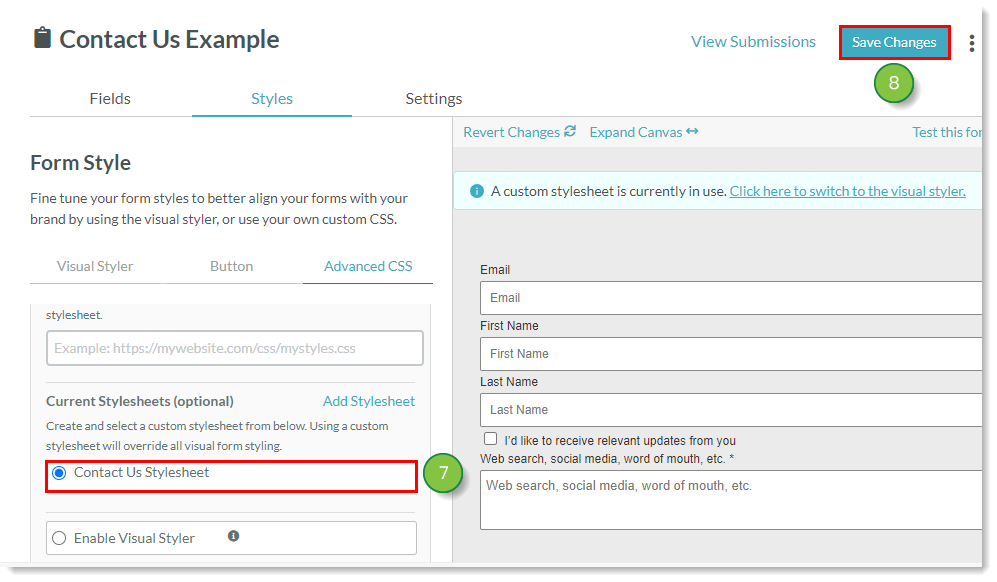Image resolution: width=997 pixels, height=582 pixels.
Task: Switch to the Fields tab
Action: pyautogui.click(x=110, y=99)
